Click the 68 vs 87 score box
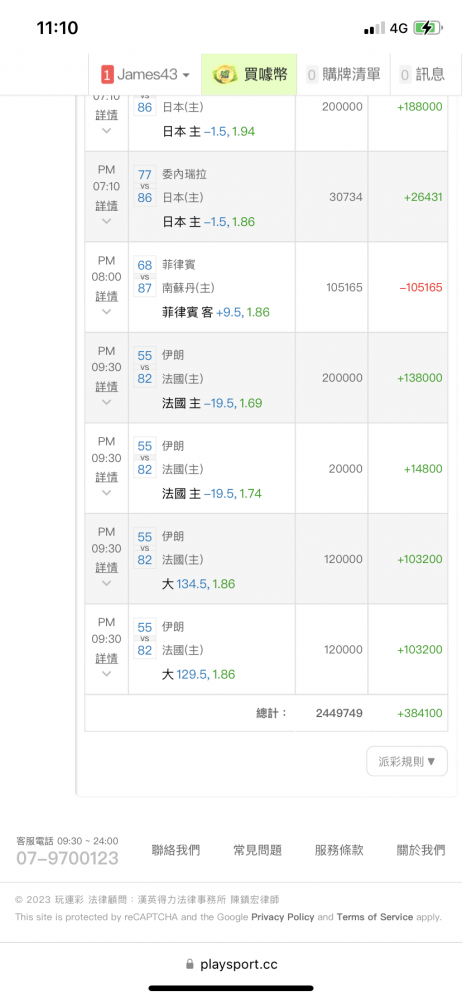The width and height of the screenshot is (462, 1000). coord(145,276)
